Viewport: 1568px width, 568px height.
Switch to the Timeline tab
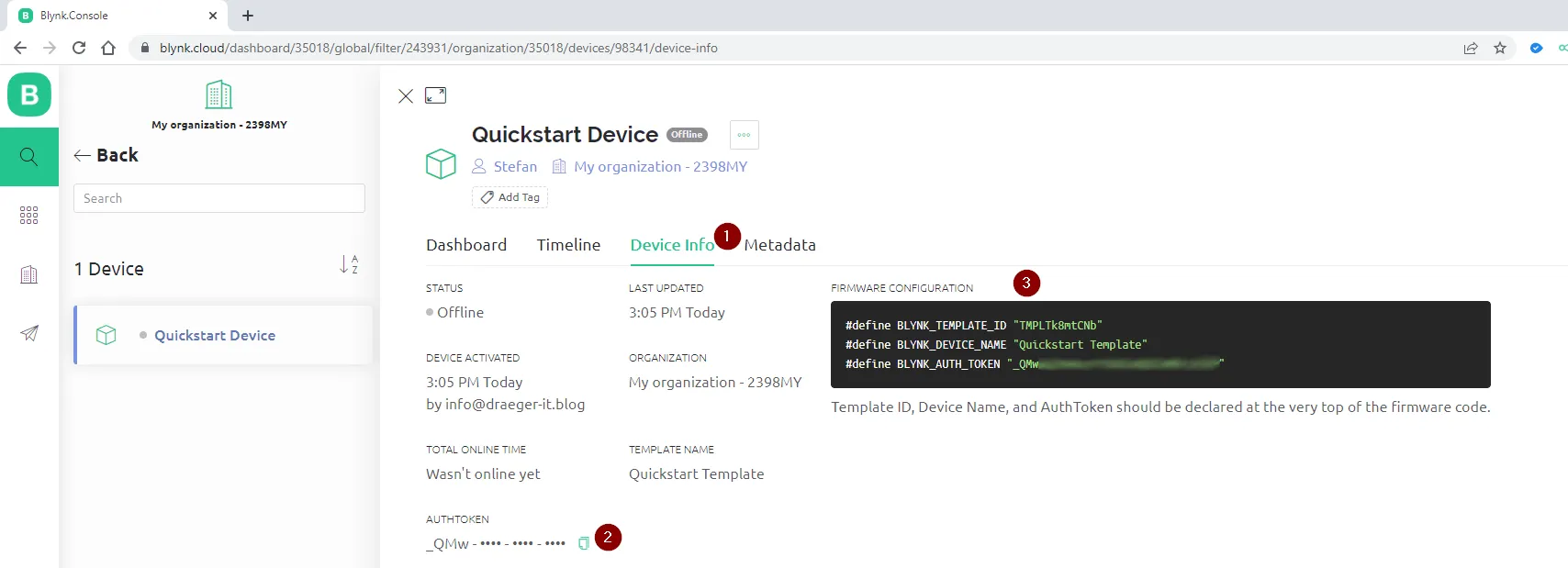(x=568, y=245)
